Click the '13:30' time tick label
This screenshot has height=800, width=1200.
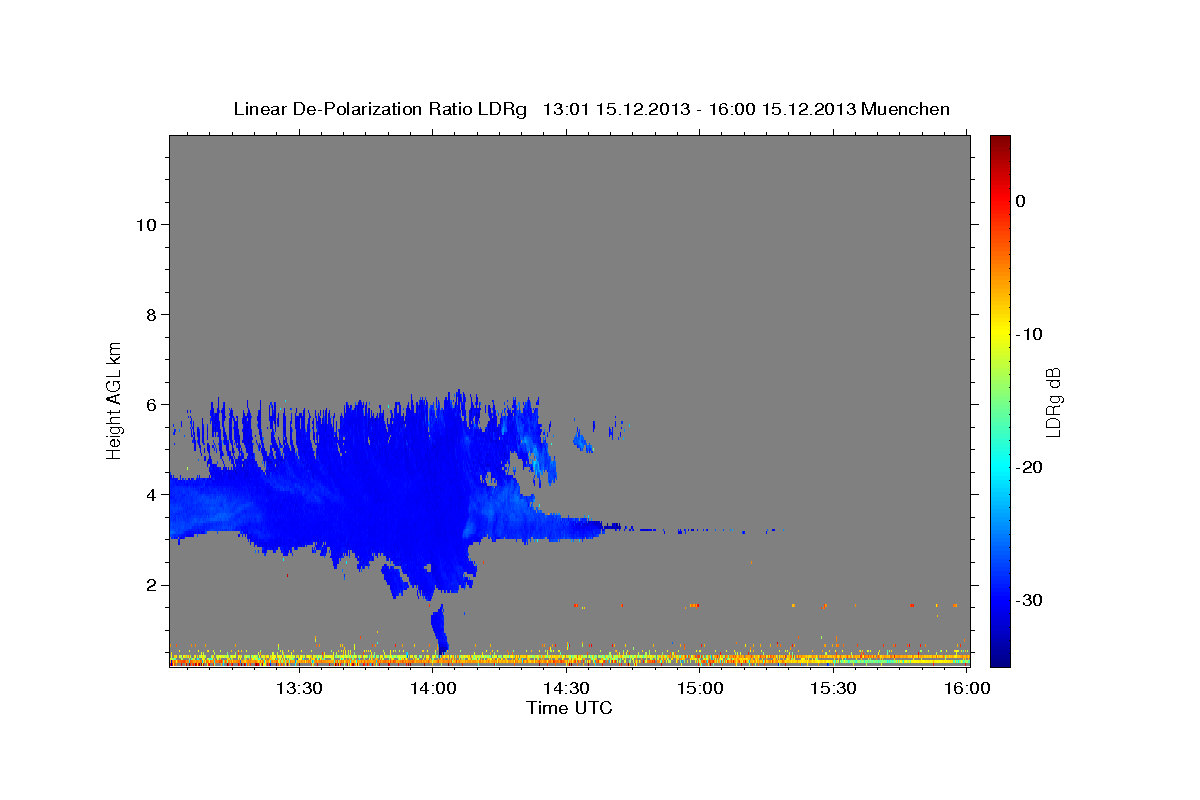click(x=299, y=688)
